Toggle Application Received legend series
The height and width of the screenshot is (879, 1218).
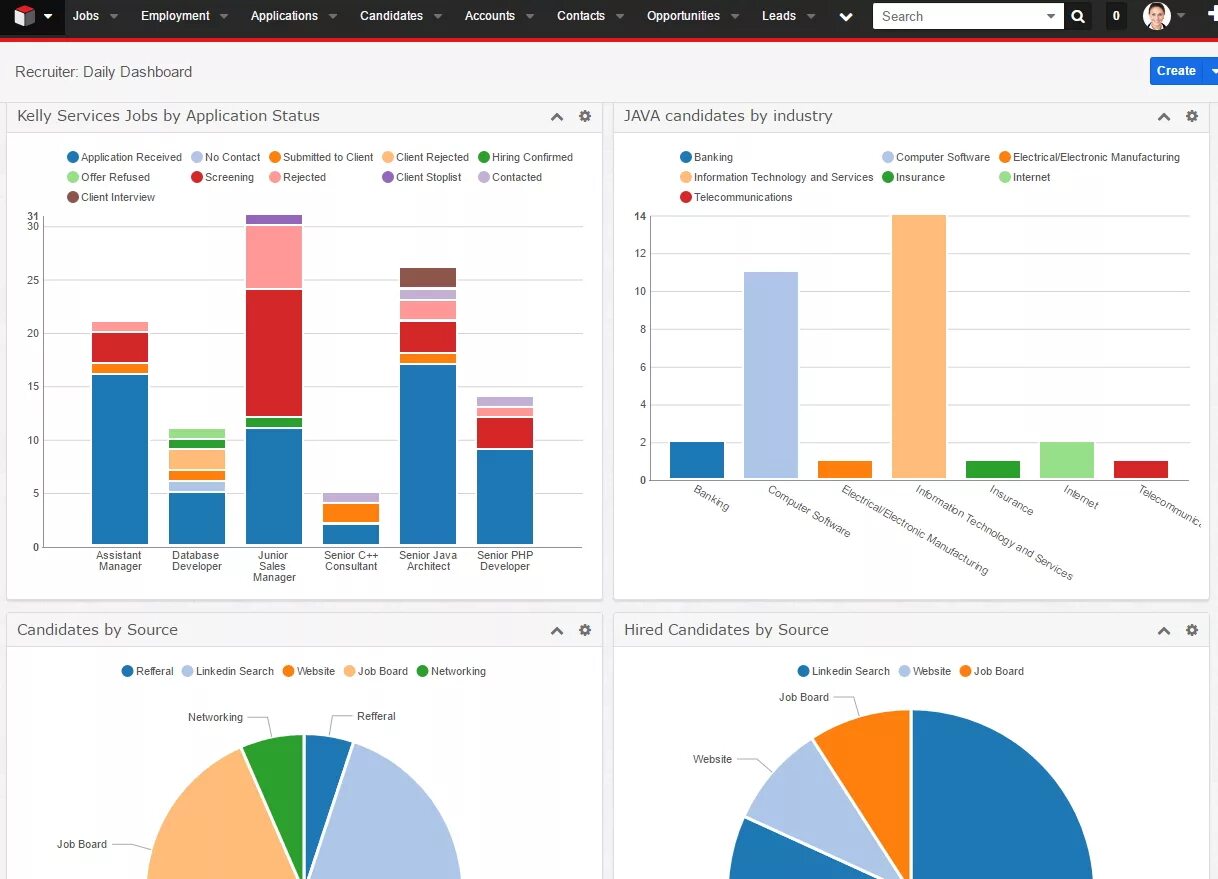tap(124, 157)
